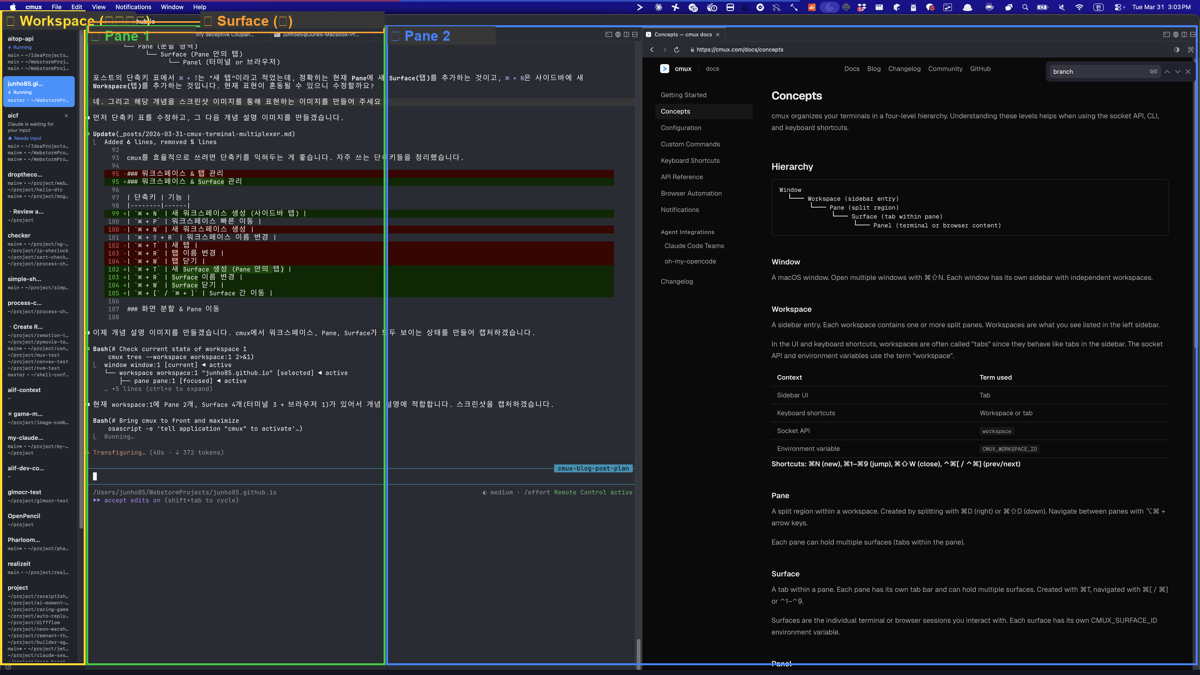Select the Concepts — cmux docs tab
The width and height of the screenshot is (1200, 675).
coord(683,34)
